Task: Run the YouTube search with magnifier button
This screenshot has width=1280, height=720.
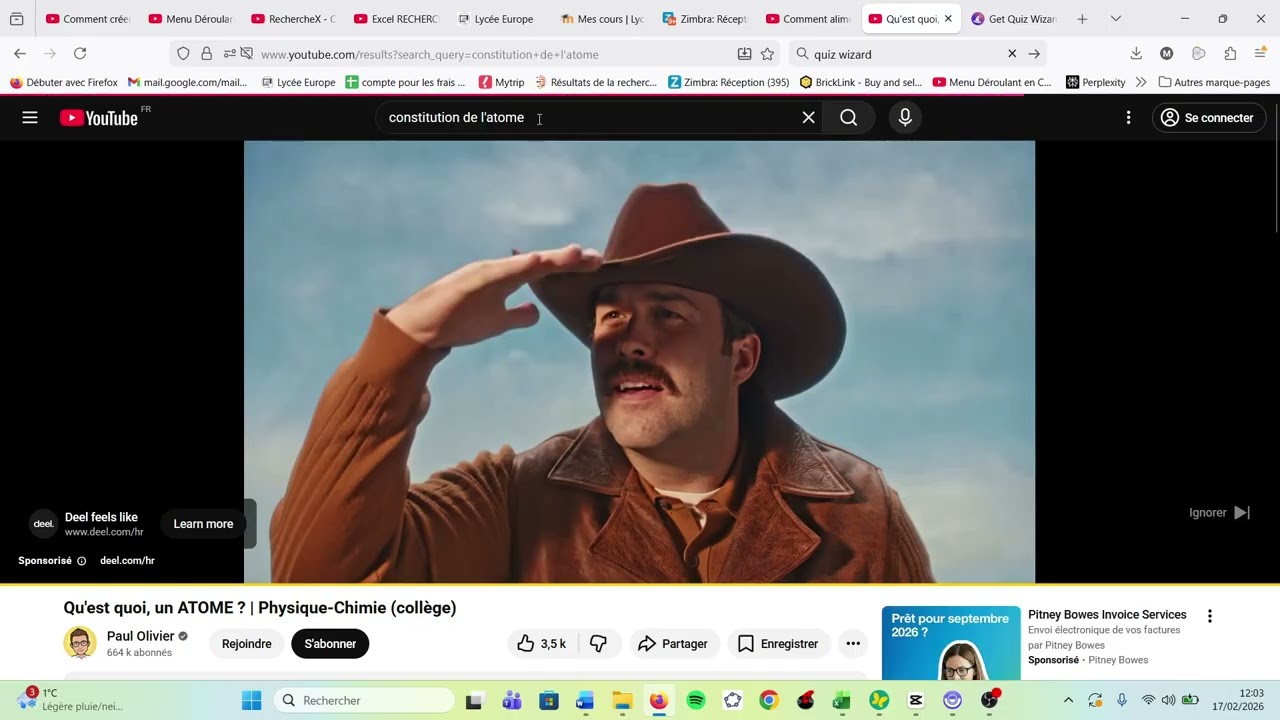Action: click(x=848, y=118)
